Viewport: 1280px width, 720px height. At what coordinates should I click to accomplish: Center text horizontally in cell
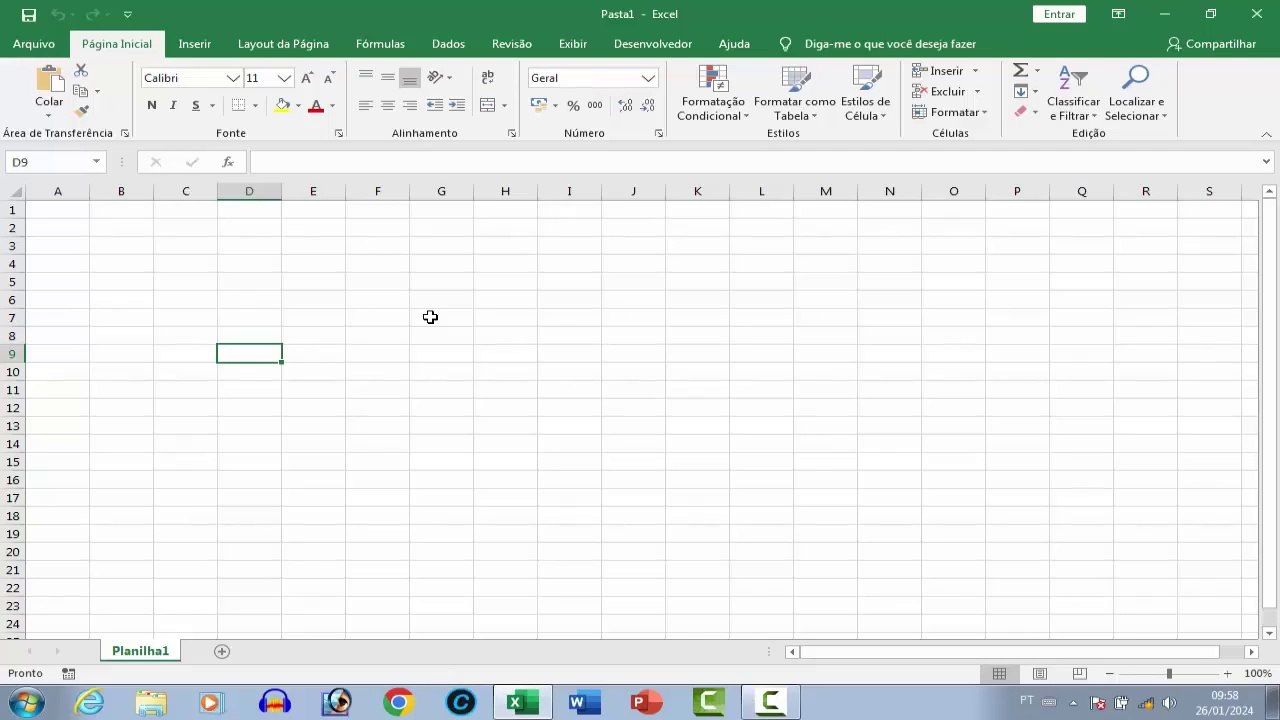388,105
